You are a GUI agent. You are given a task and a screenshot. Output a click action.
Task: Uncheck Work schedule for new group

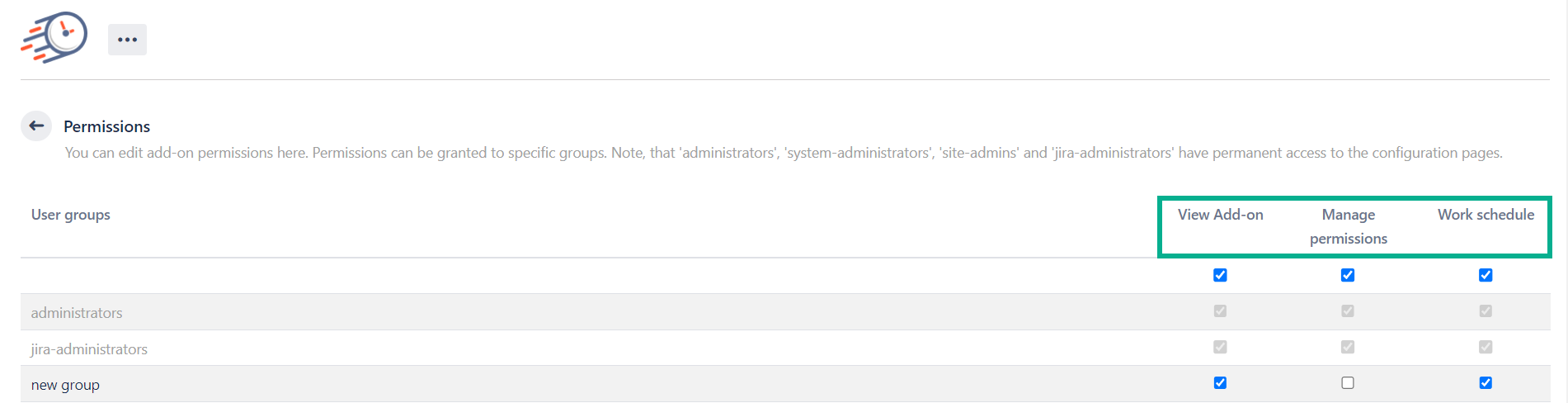1486,383
